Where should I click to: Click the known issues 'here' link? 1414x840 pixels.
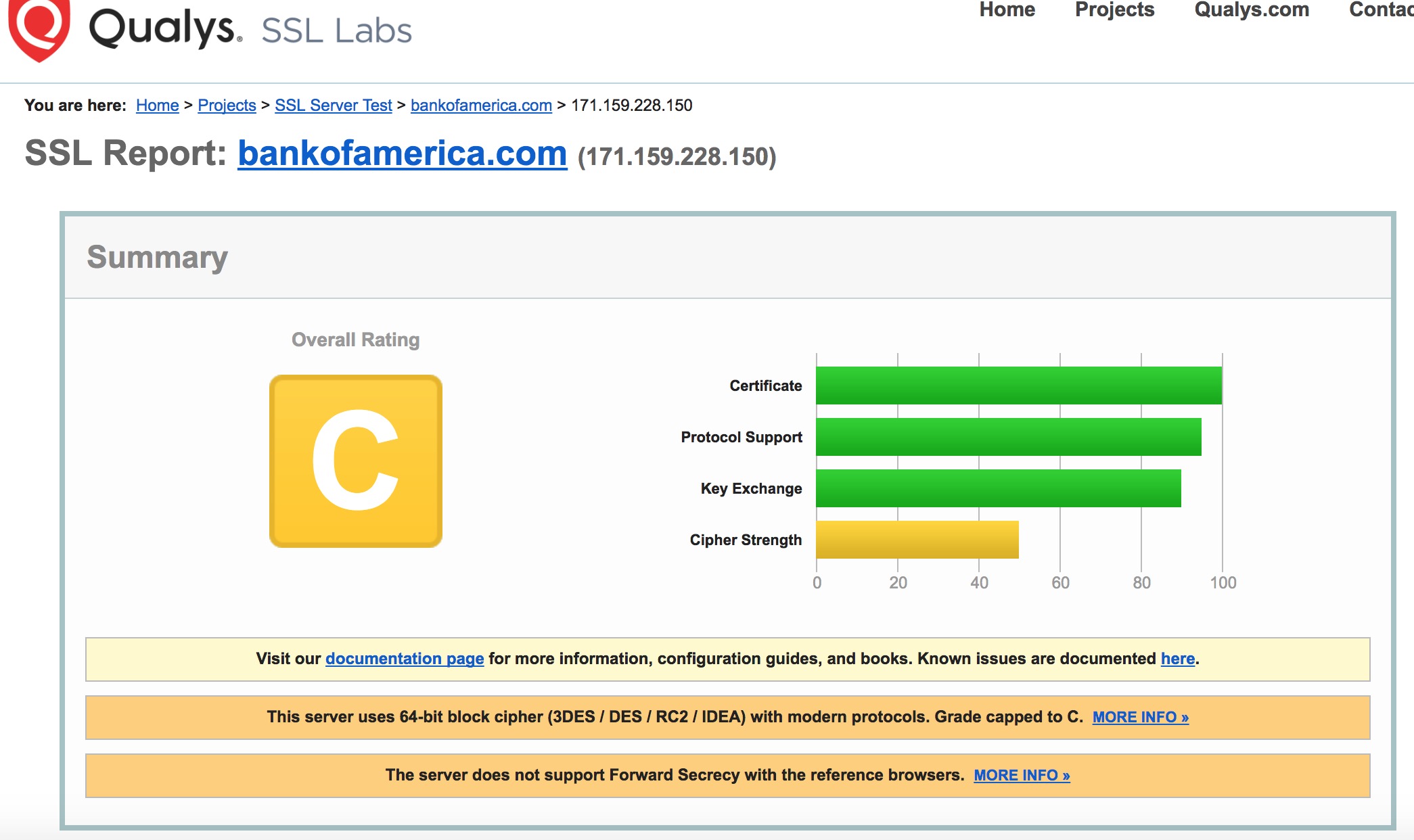1177,659
